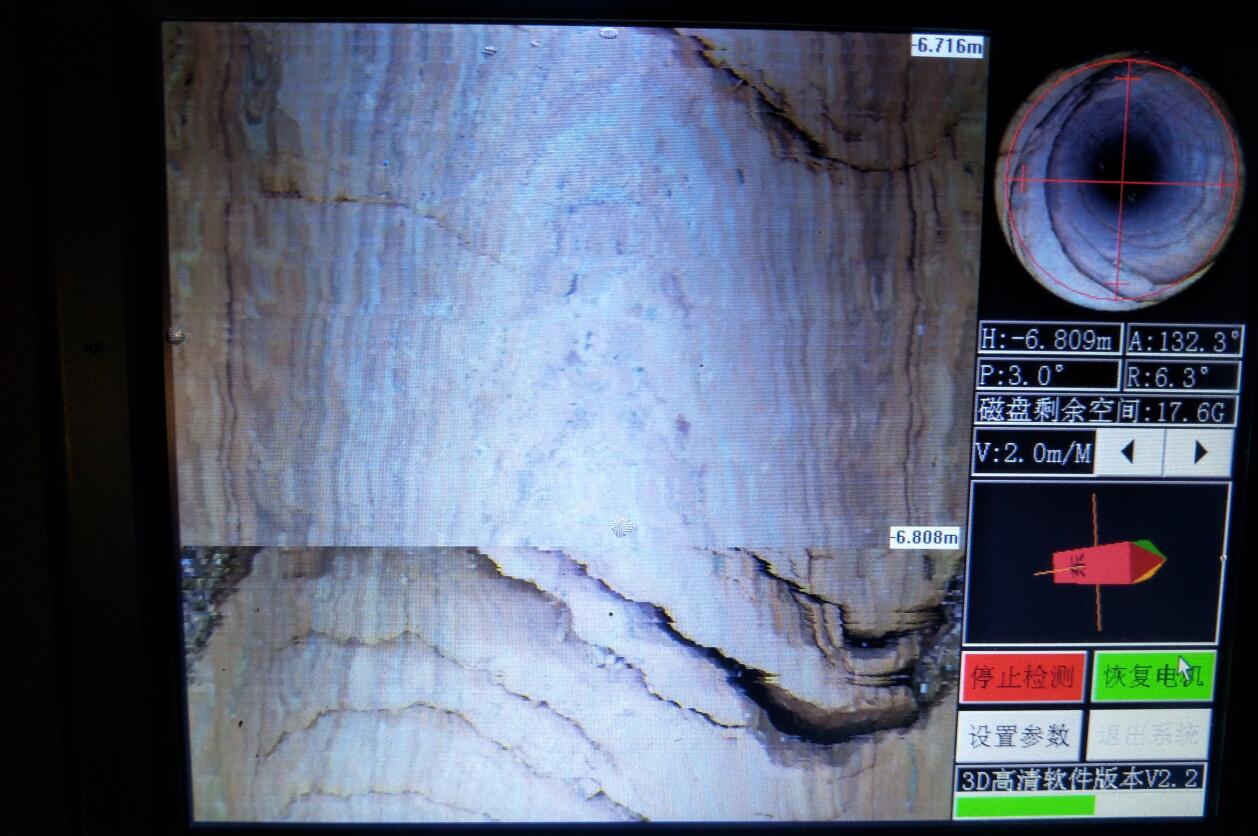Select the R:6.3° roll readout
Viewport: 1258px width, 836px height.
click(x=1181, y=376)
